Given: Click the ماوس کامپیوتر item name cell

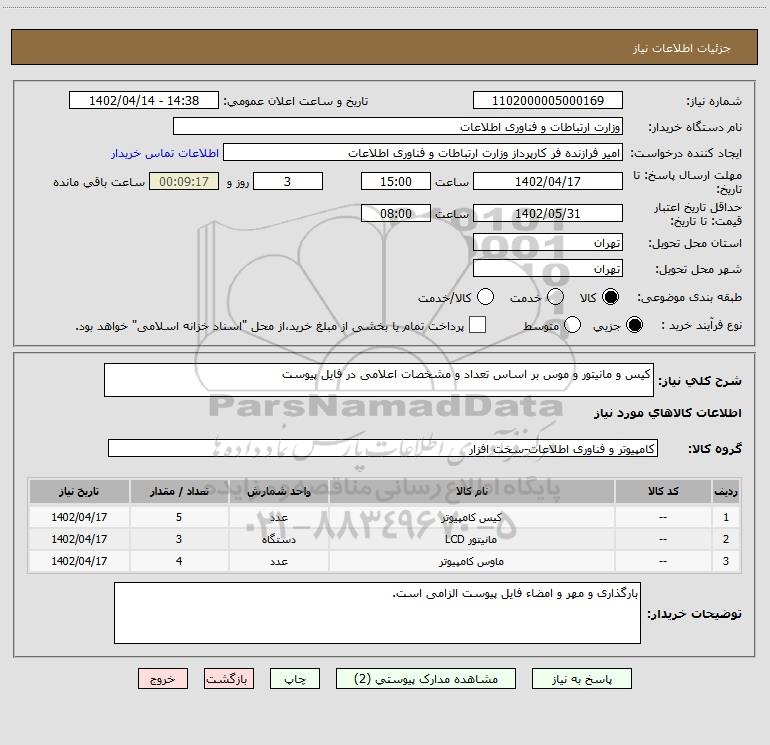Looking at the screenshot, I should click(x=471, y=561).
